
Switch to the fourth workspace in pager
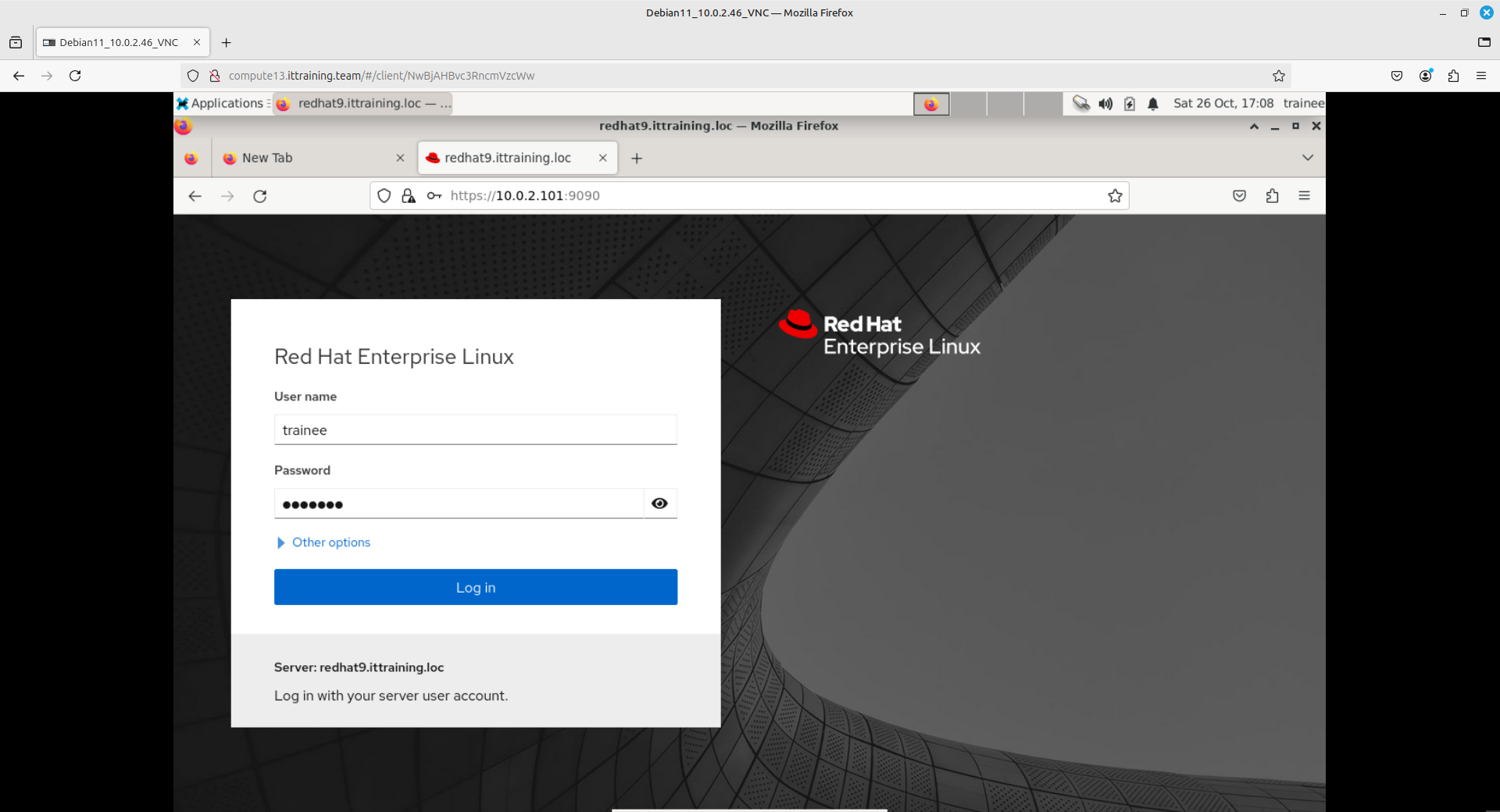click(x=1042, y=104)
